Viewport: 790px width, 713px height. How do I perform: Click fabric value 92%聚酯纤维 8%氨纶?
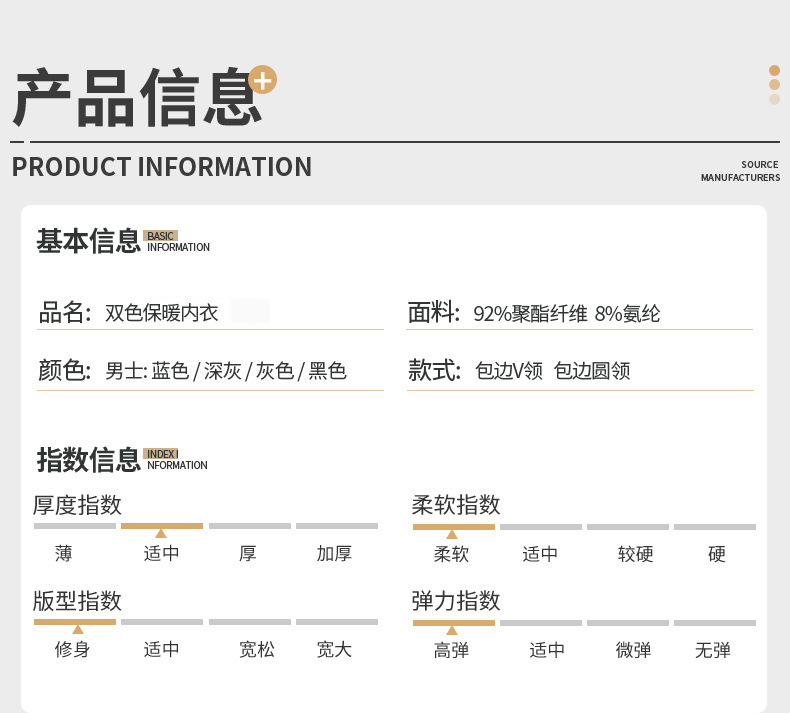[566, 313]
